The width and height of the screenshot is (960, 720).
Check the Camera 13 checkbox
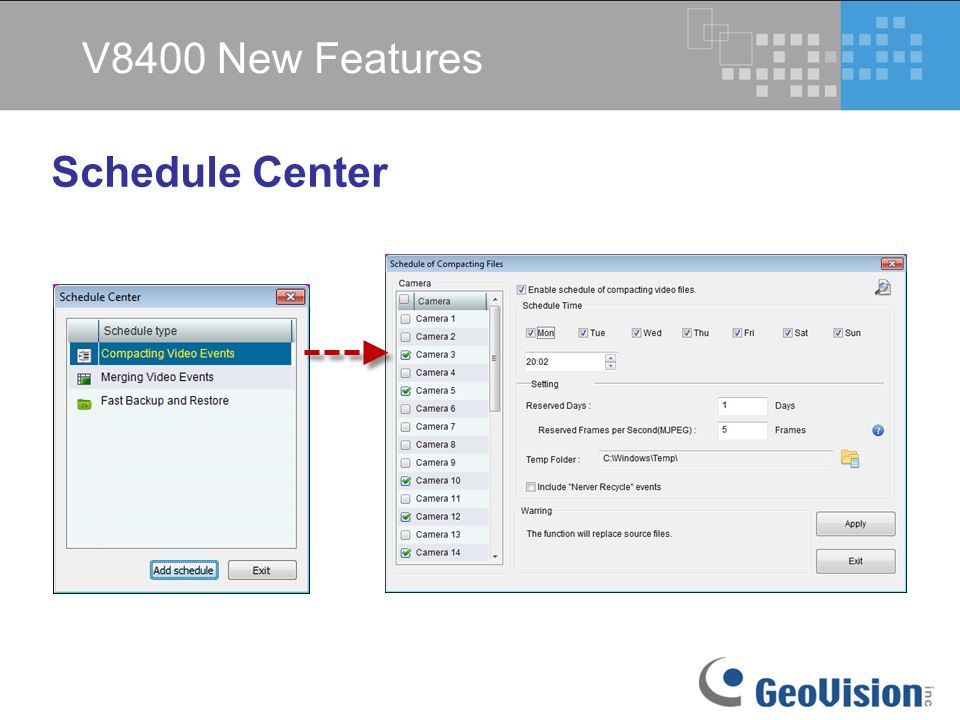(x=405, y=535)
